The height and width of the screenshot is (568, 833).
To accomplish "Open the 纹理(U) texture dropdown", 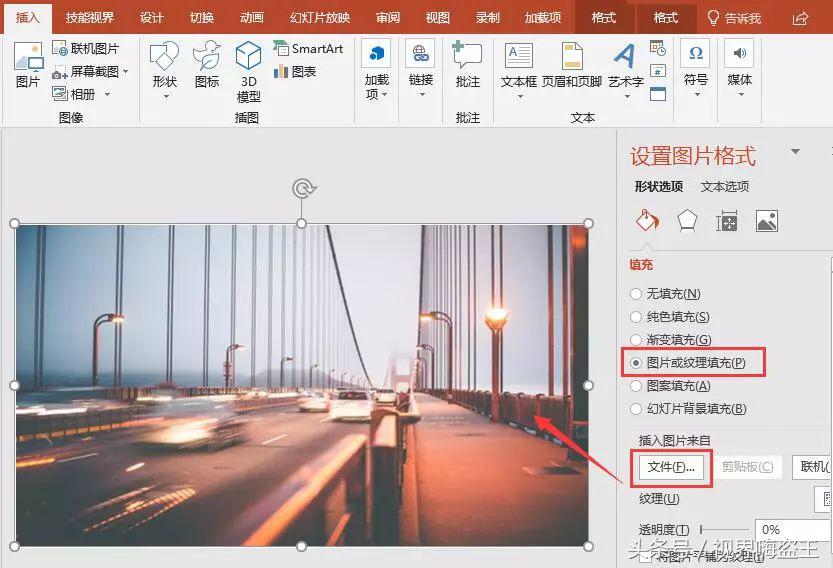I will pos(824,499).
